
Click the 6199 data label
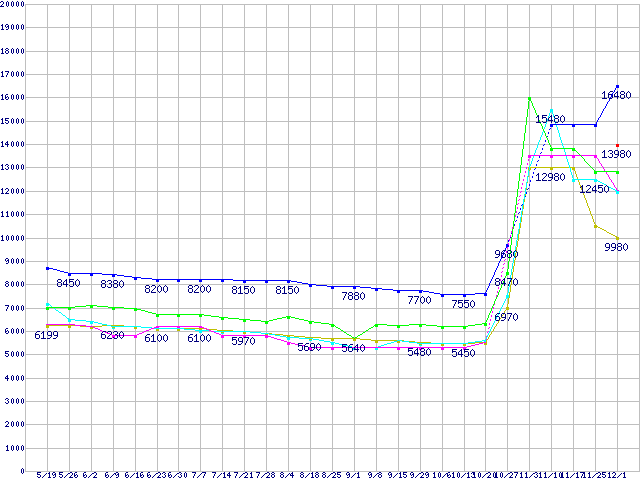(x=47, y=335)
